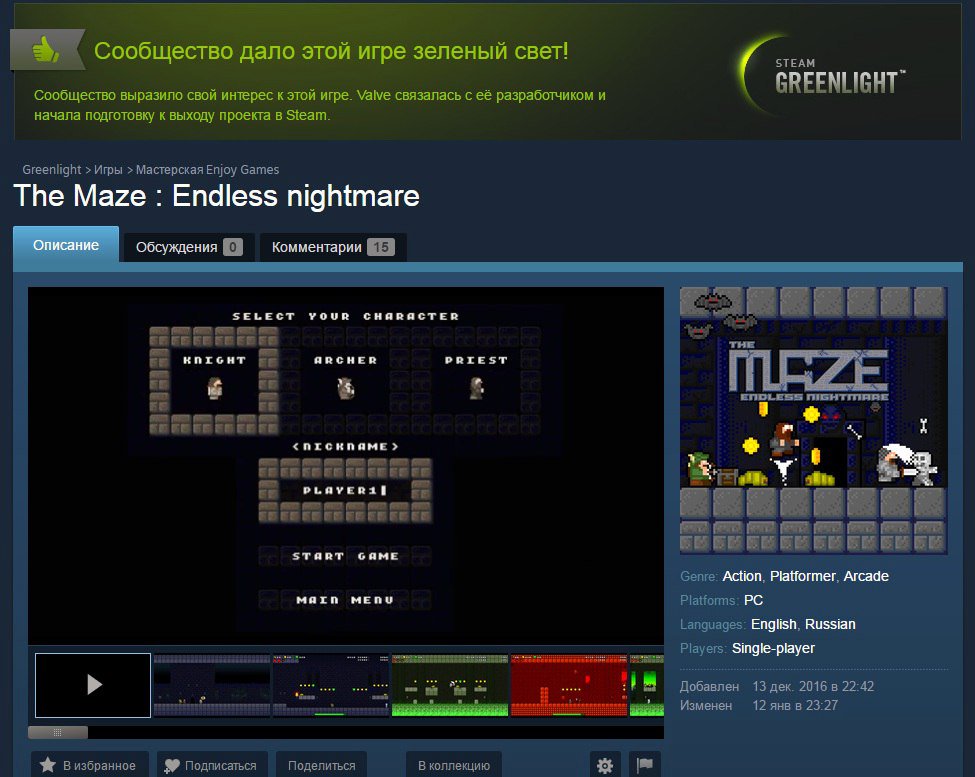Click the report flag icon button
The height and width of the screenshot is (777, 975).
tap(645, 765)
